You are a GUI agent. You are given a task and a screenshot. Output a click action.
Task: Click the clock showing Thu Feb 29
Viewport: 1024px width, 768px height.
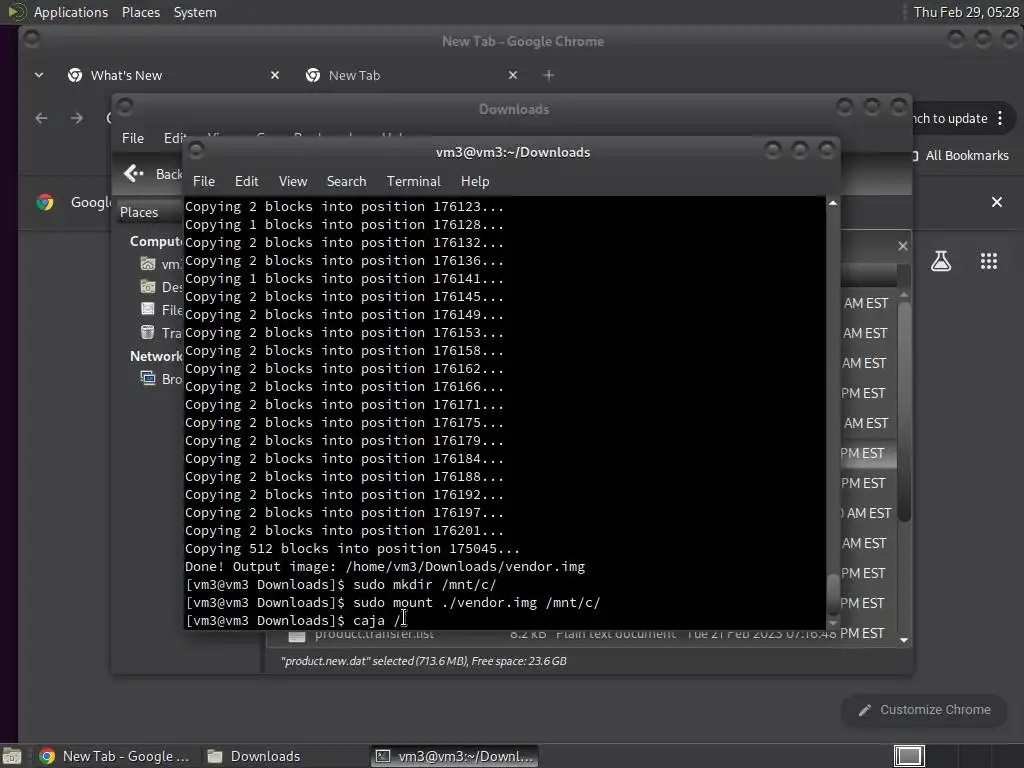click(965, 12)
